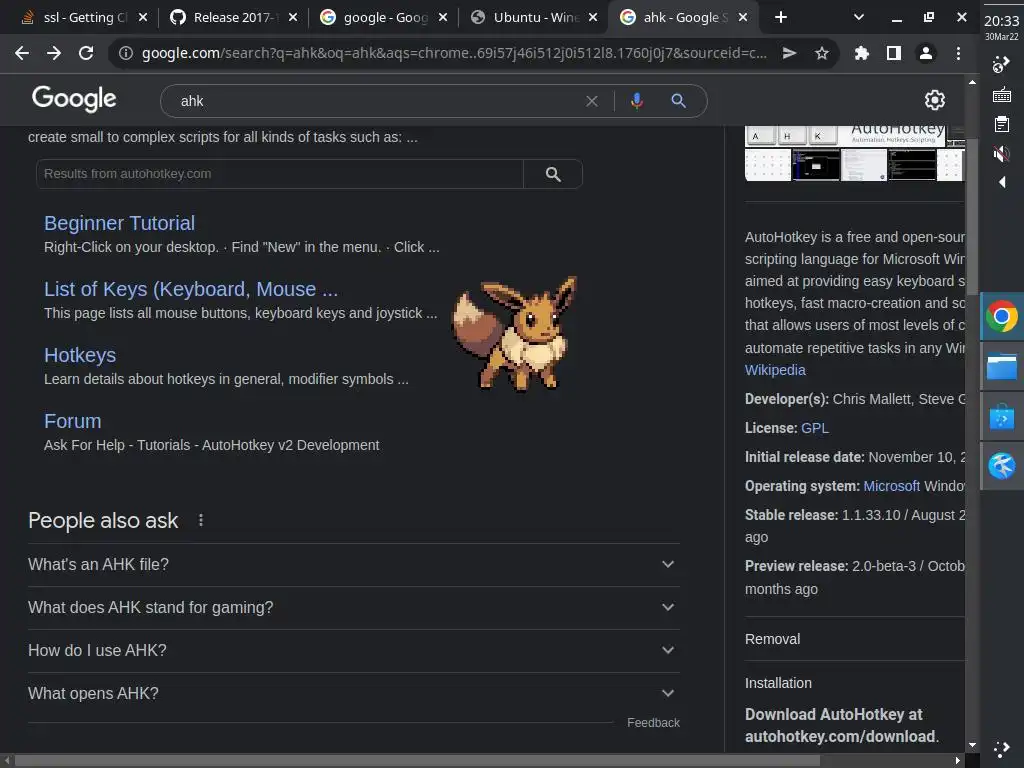
Task: Open the GPL license link
Action: click(x=814, y=428)
